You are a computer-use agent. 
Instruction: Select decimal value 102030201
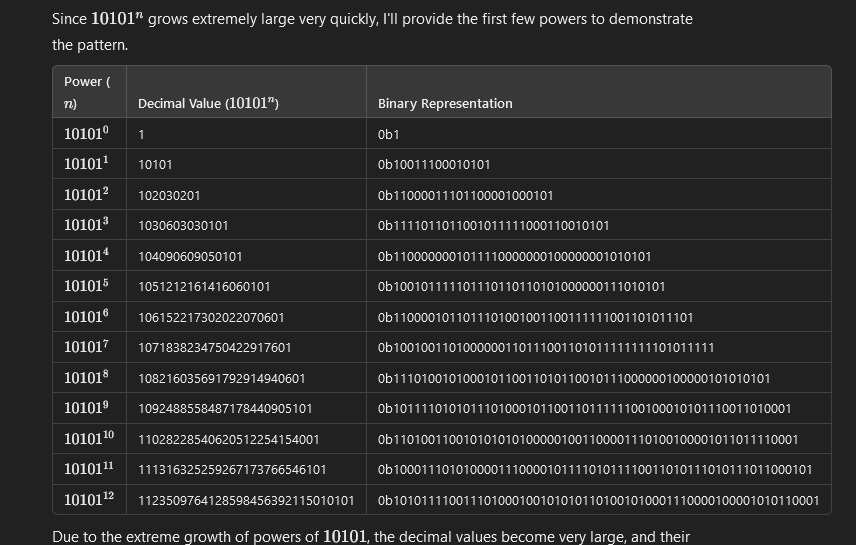pos(169,196)
